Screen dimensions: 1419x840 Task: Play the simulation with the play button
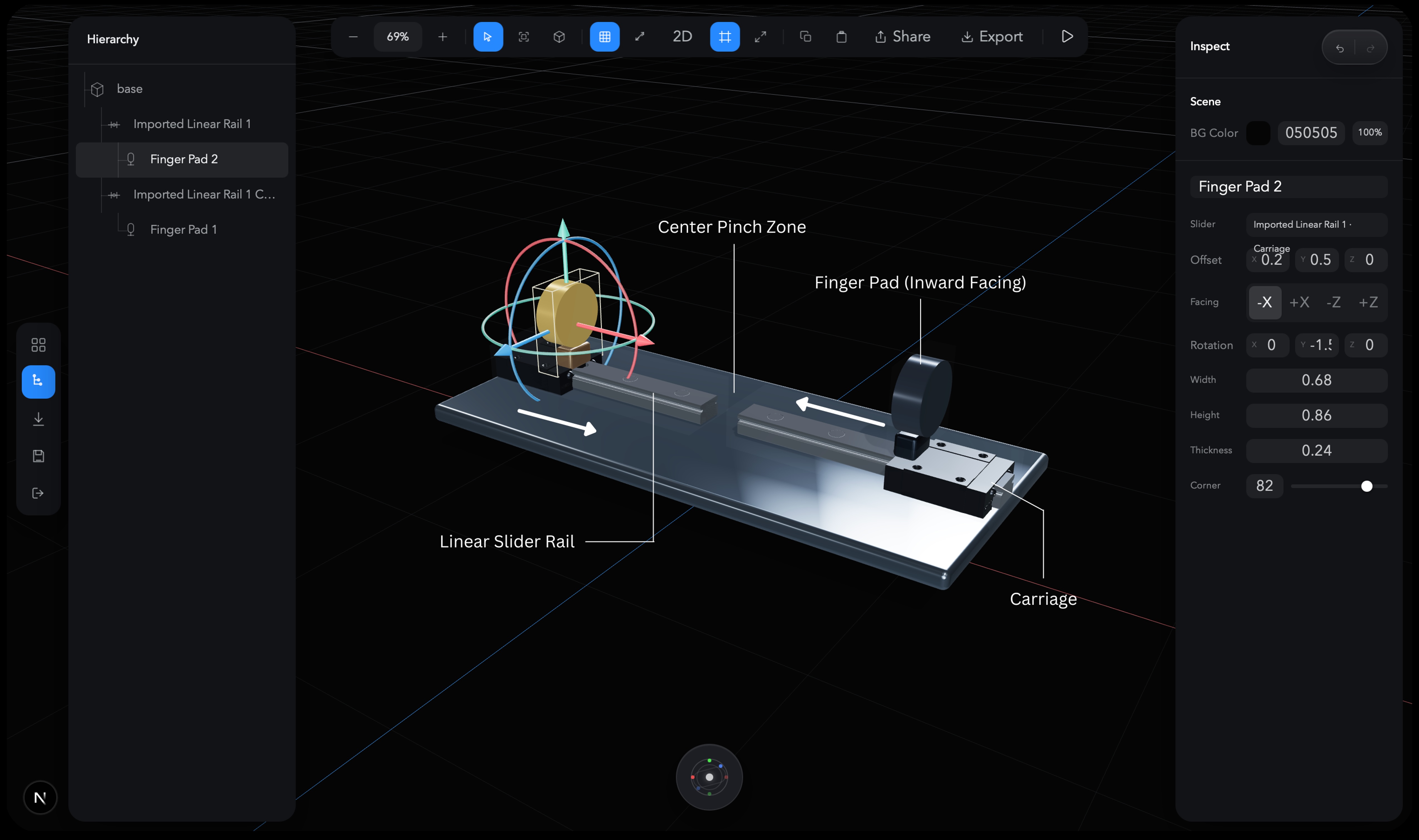point(1067,37)
